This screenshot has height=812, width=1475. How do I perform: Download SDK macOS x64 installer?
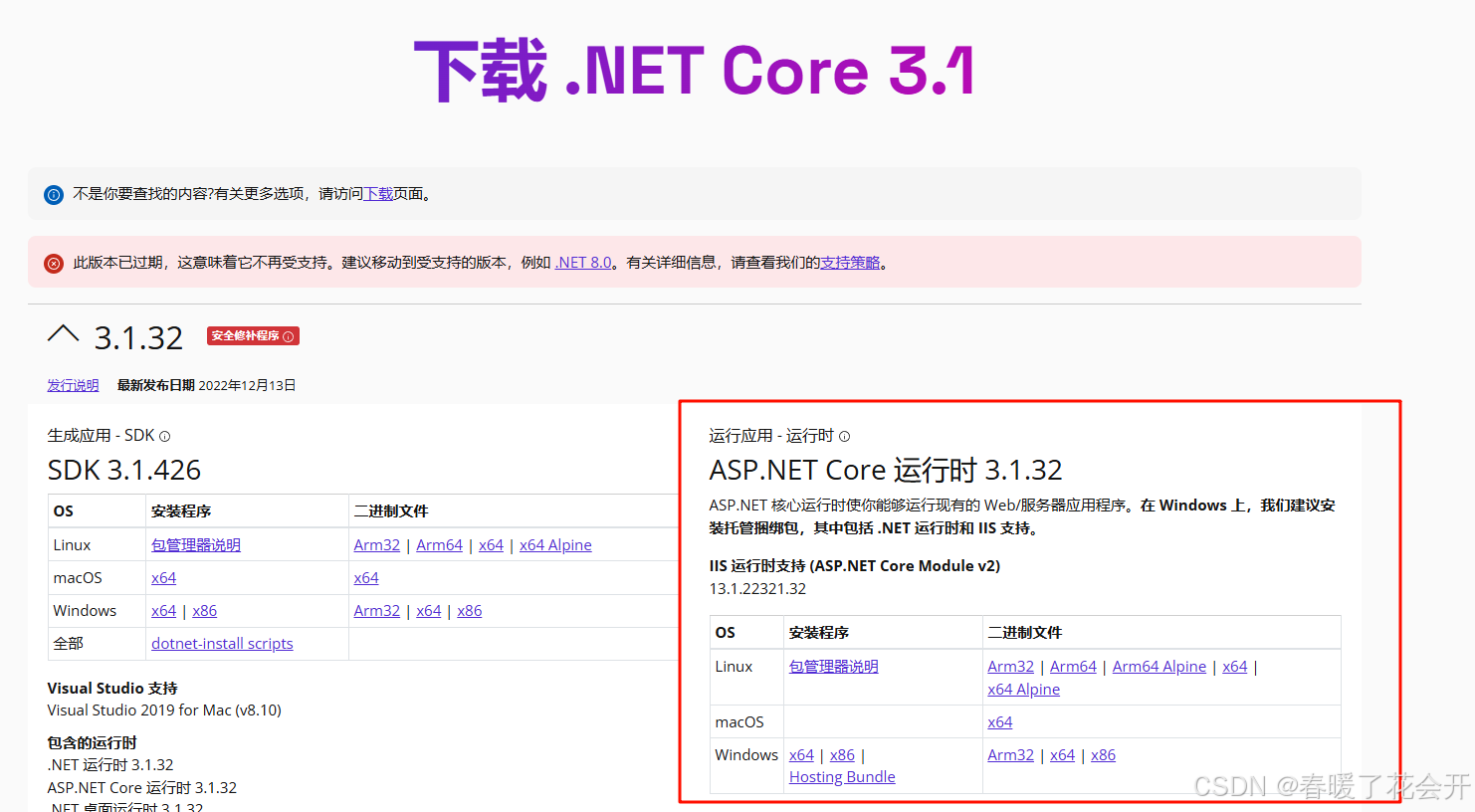(x=163, y=578)
